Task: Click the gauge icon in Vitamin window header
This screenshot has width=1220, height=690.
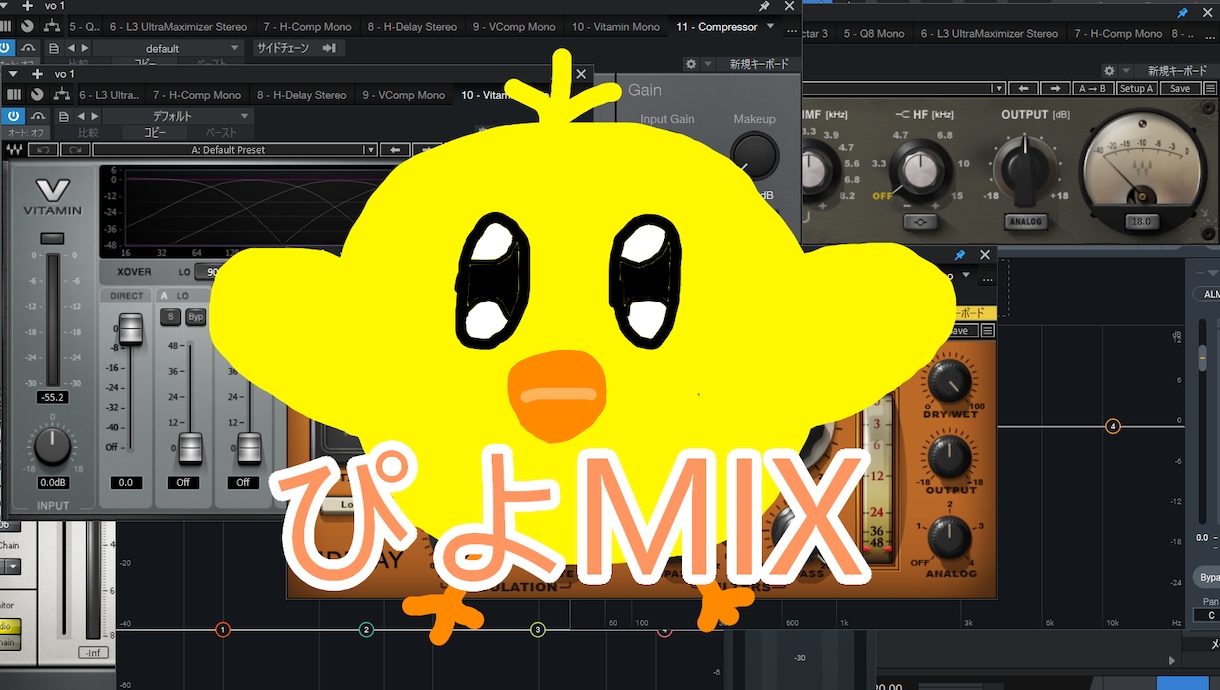Action: pyautogui.click(x=38, y=95)
